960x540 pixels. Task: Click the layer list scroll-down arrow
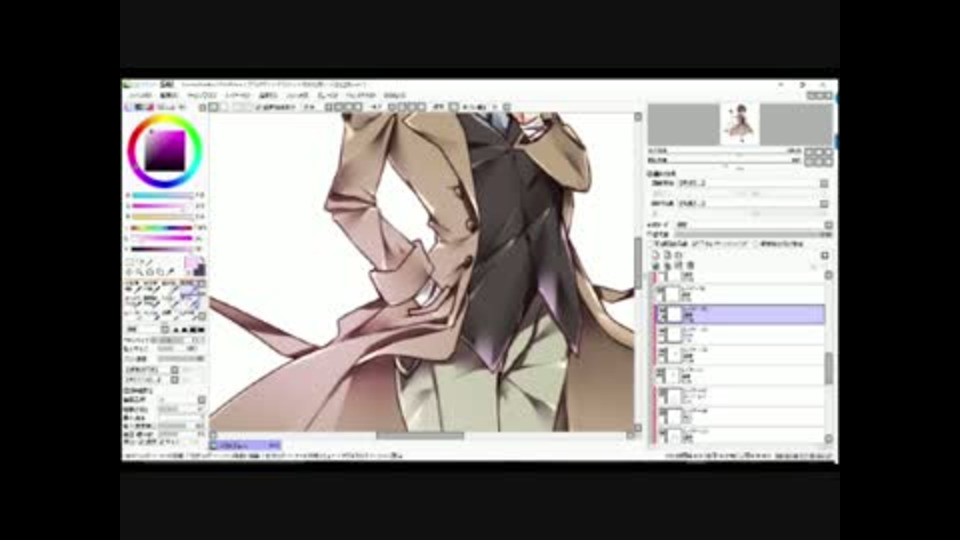click(x=829, y=439)
